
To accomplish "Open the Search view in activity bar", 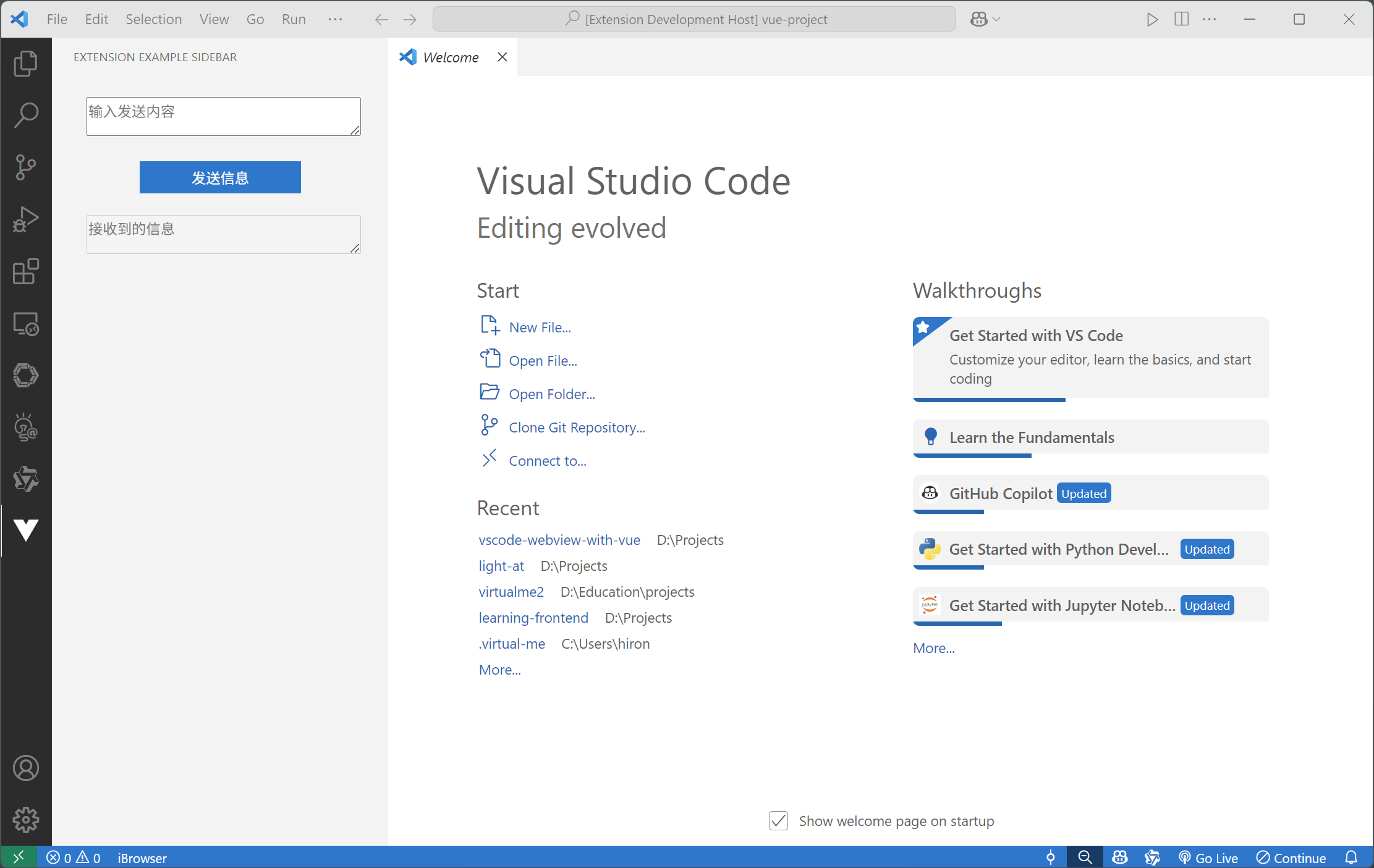I will click(25, 116).
